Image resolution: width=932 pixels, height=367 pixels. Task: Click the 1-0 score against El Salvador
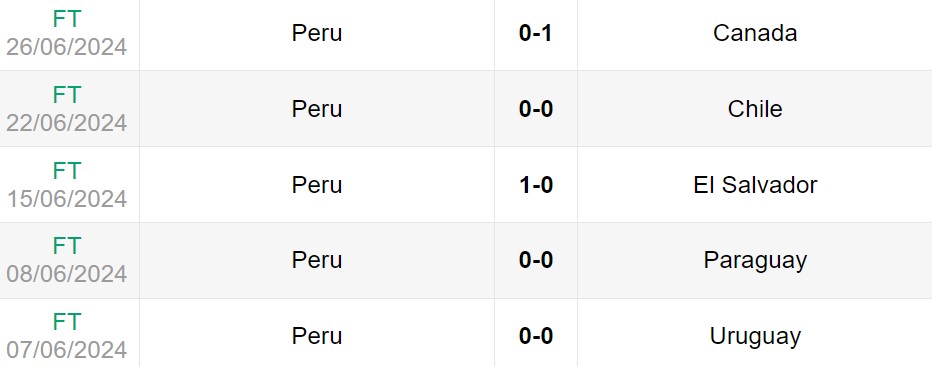click(x=536, y=185)
